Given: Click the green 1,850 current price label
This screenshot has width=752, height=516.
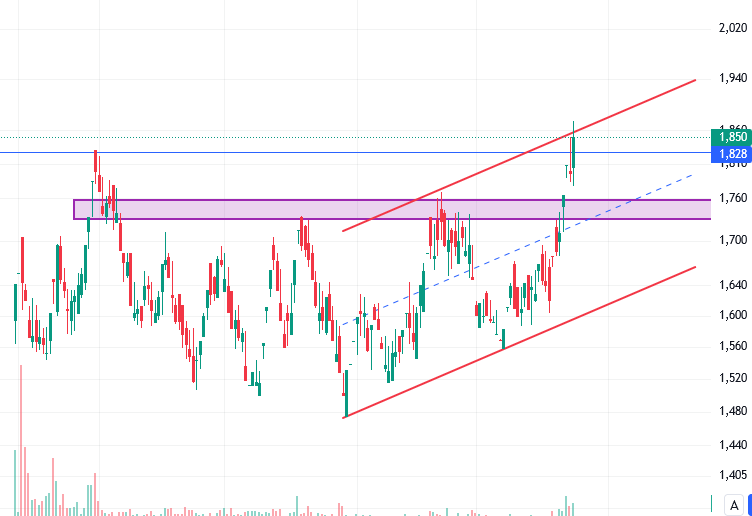Looking at the screenshot, I should click(731, 137).
